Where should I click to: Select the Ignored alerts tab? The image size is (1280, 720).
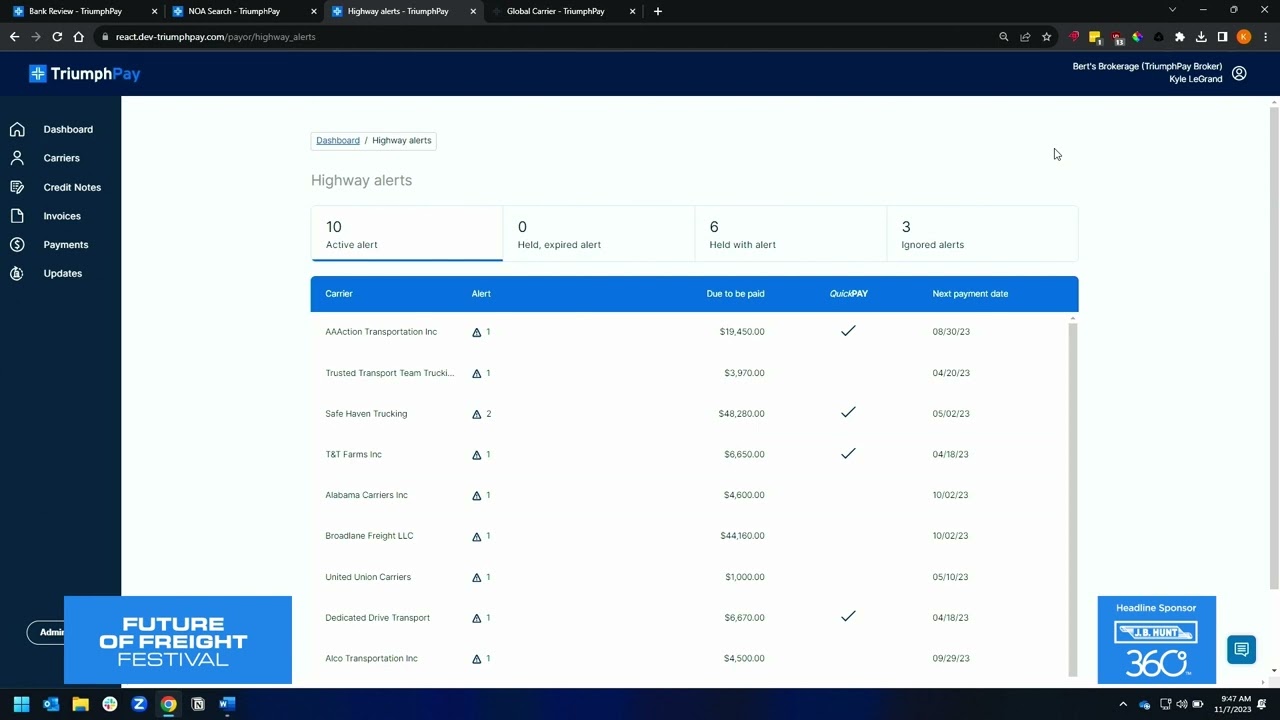[982, 234]
